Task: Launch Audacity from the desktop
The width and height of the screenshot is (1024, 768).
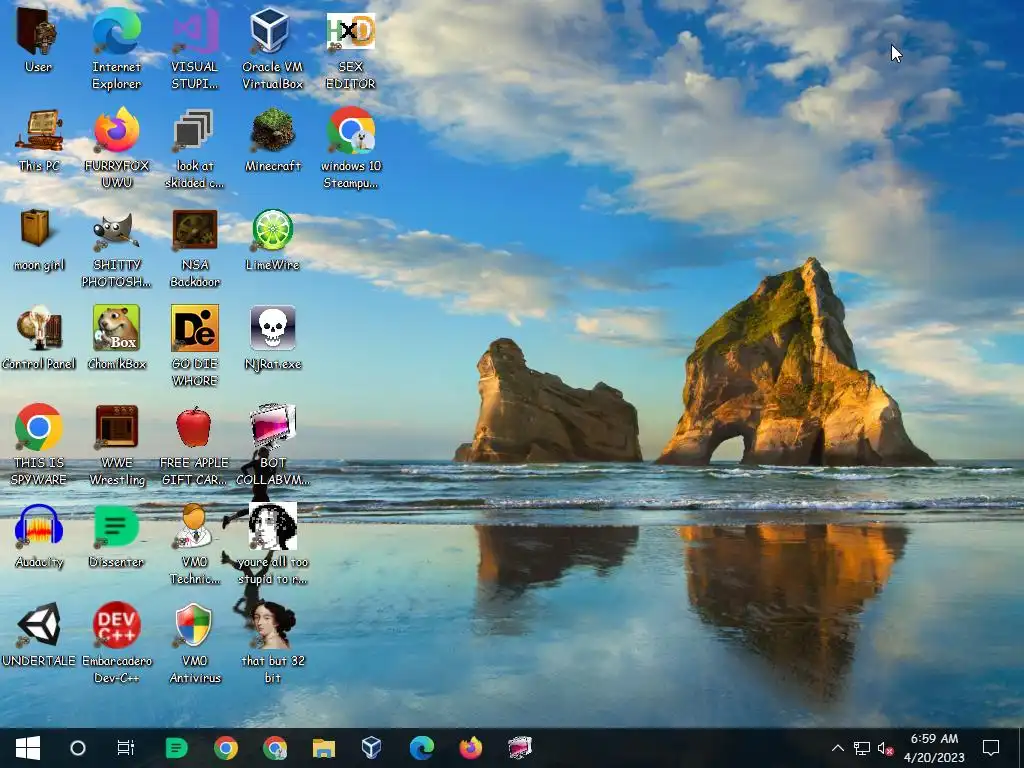Action: (x=39, y=536)
